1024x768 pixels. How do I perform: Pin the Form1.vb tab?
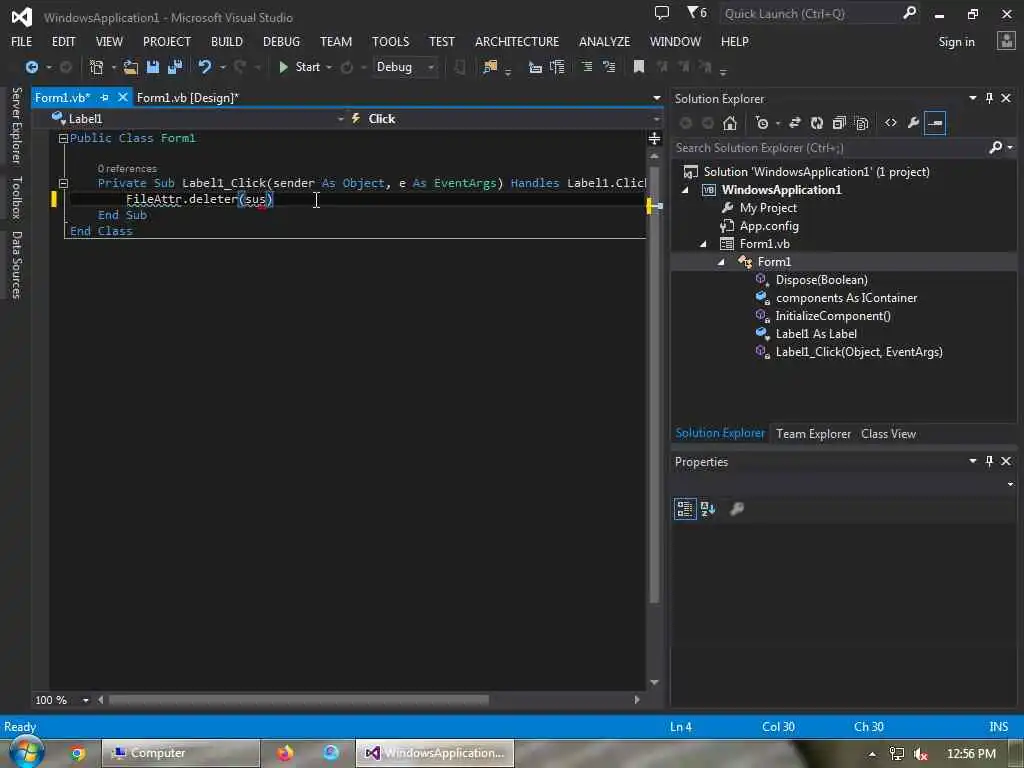pyautogui.click(x=104, y=97)
